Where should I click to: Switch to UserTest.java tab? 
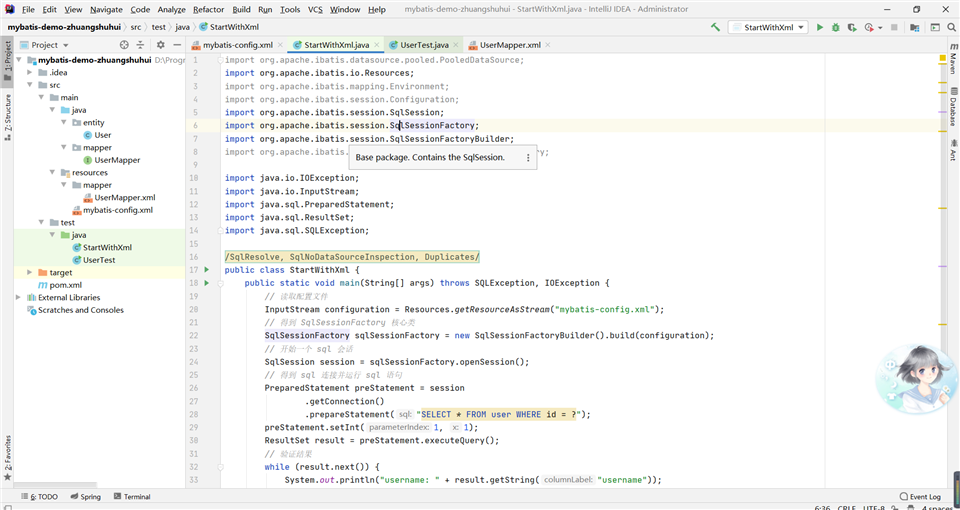point(424,45)
